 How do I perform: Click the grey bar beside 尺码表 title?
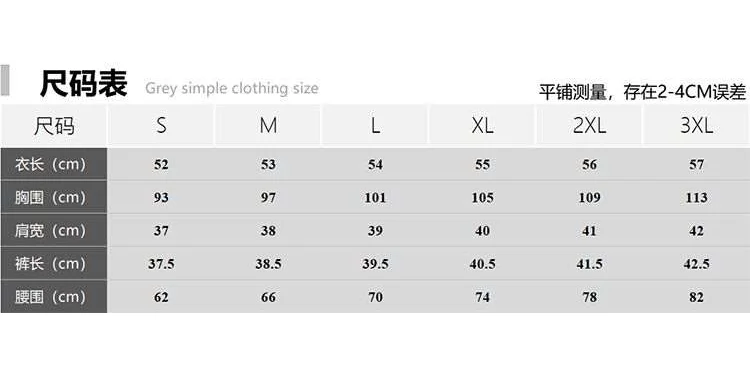tap(5, 80)
